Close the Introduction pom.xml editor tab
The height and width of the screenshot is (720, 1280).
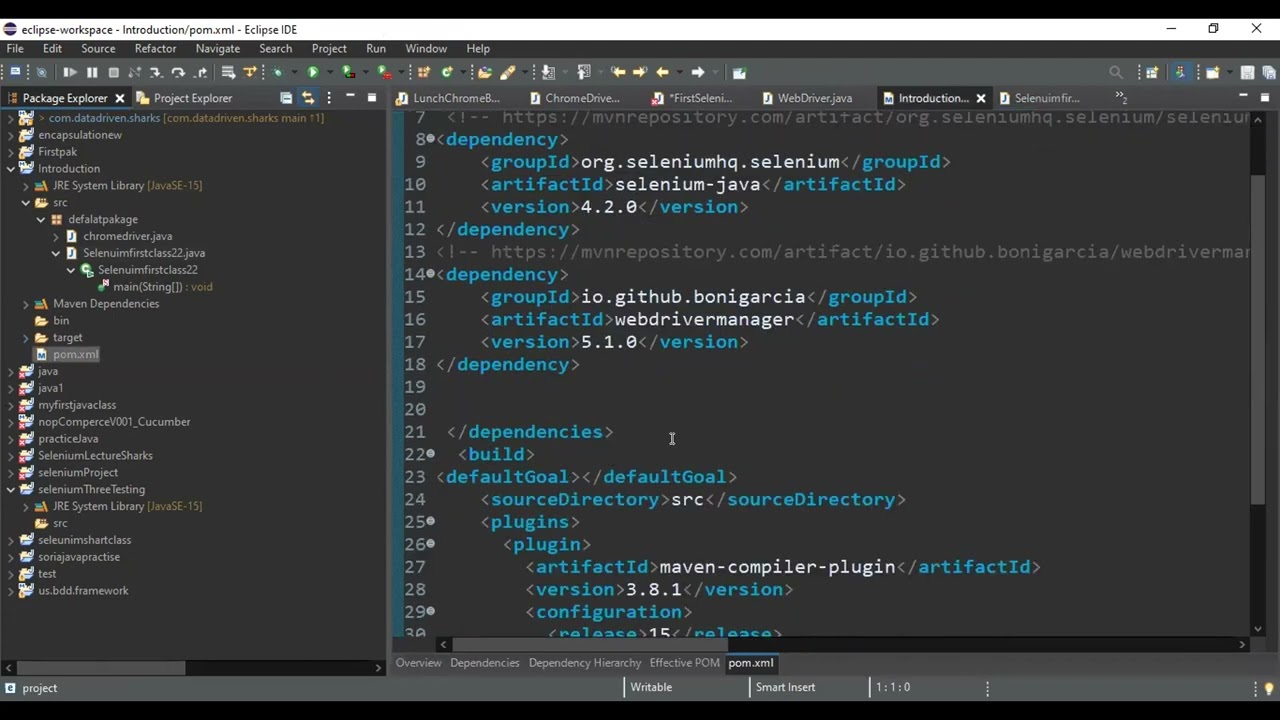(x=981, y=98)
